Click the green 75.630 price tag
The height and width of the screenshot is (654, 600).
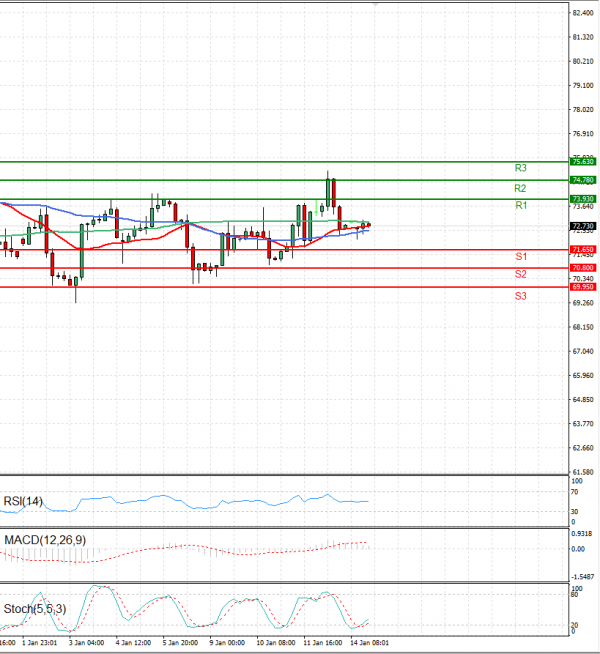pos(583,161)
